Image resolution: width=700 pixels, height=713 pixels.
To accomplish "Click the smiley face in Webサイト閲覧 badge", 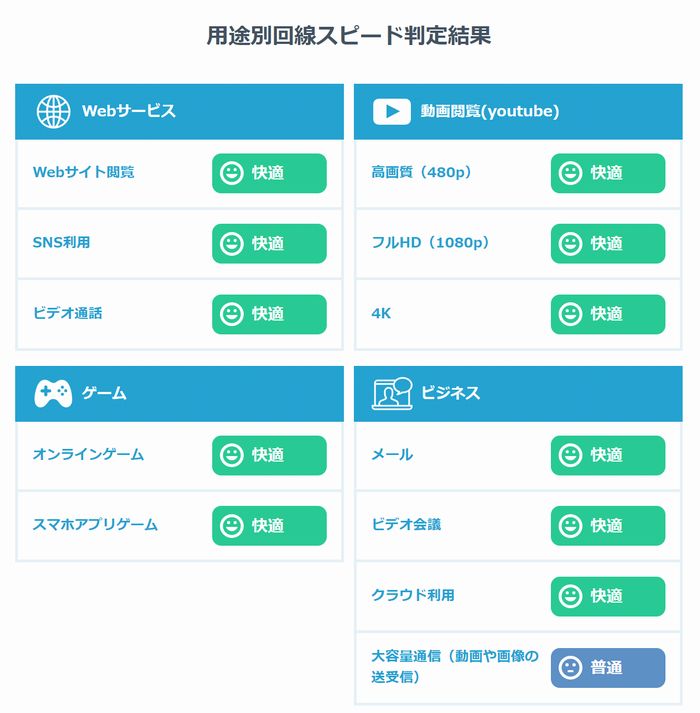I will click(232, 173).
